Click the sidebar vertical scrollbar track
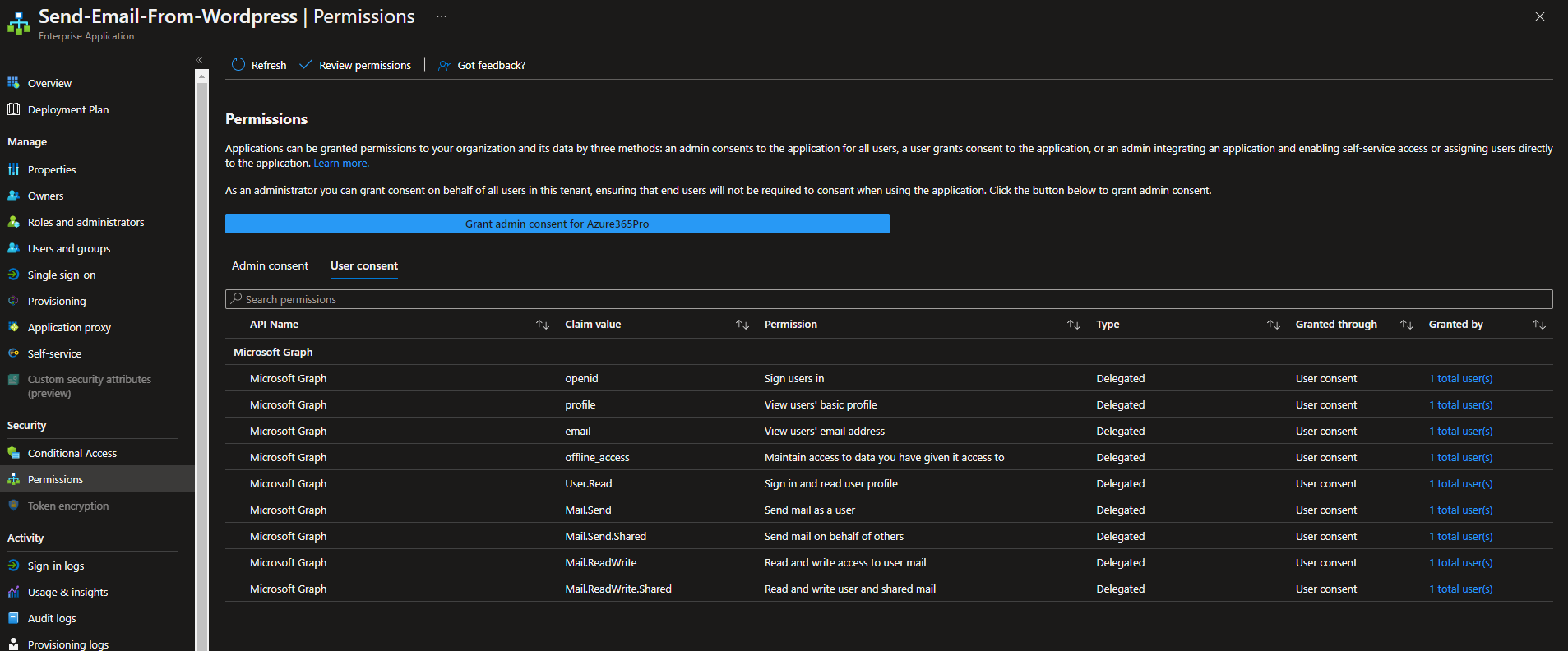 point(201,367)
